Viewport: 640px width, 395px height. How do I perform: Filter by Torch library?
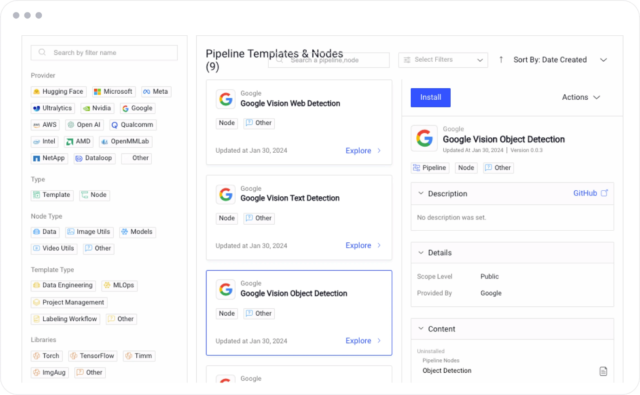pos(47,356)
